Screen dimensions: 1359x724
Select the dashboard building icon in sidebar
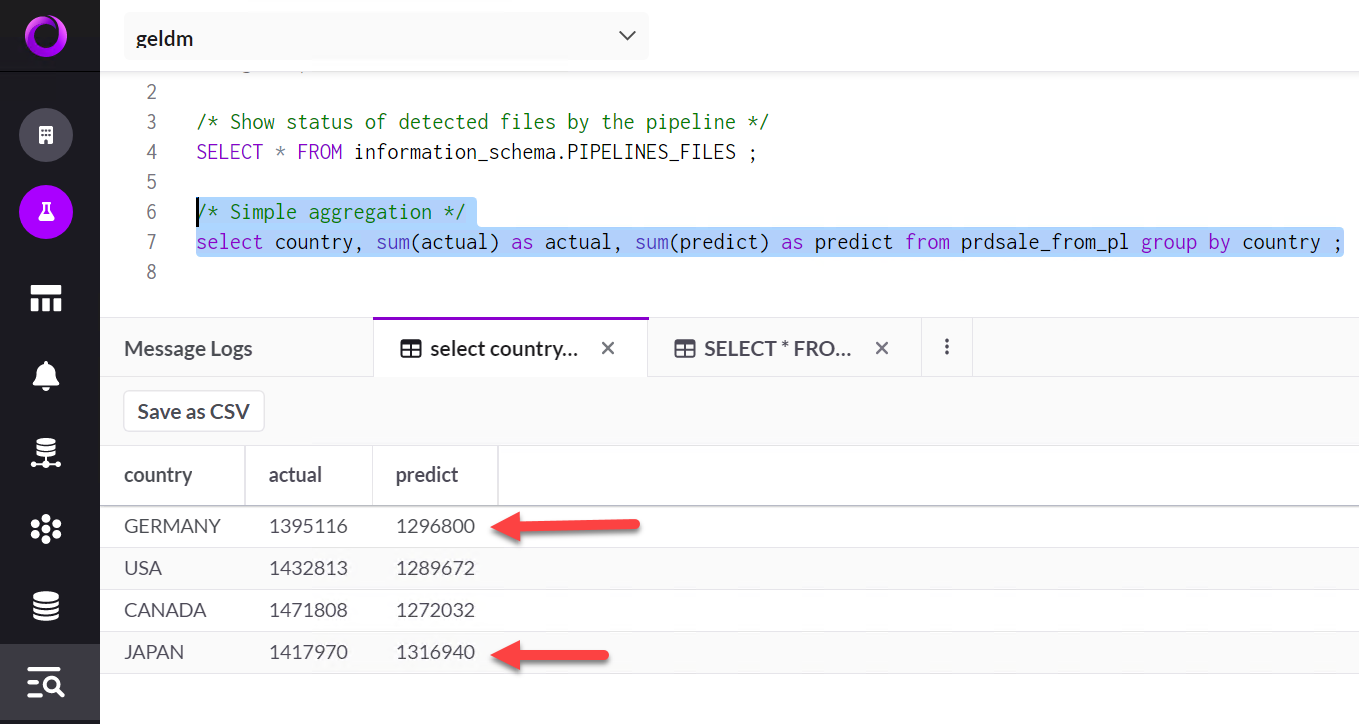[x=45, y=135]
